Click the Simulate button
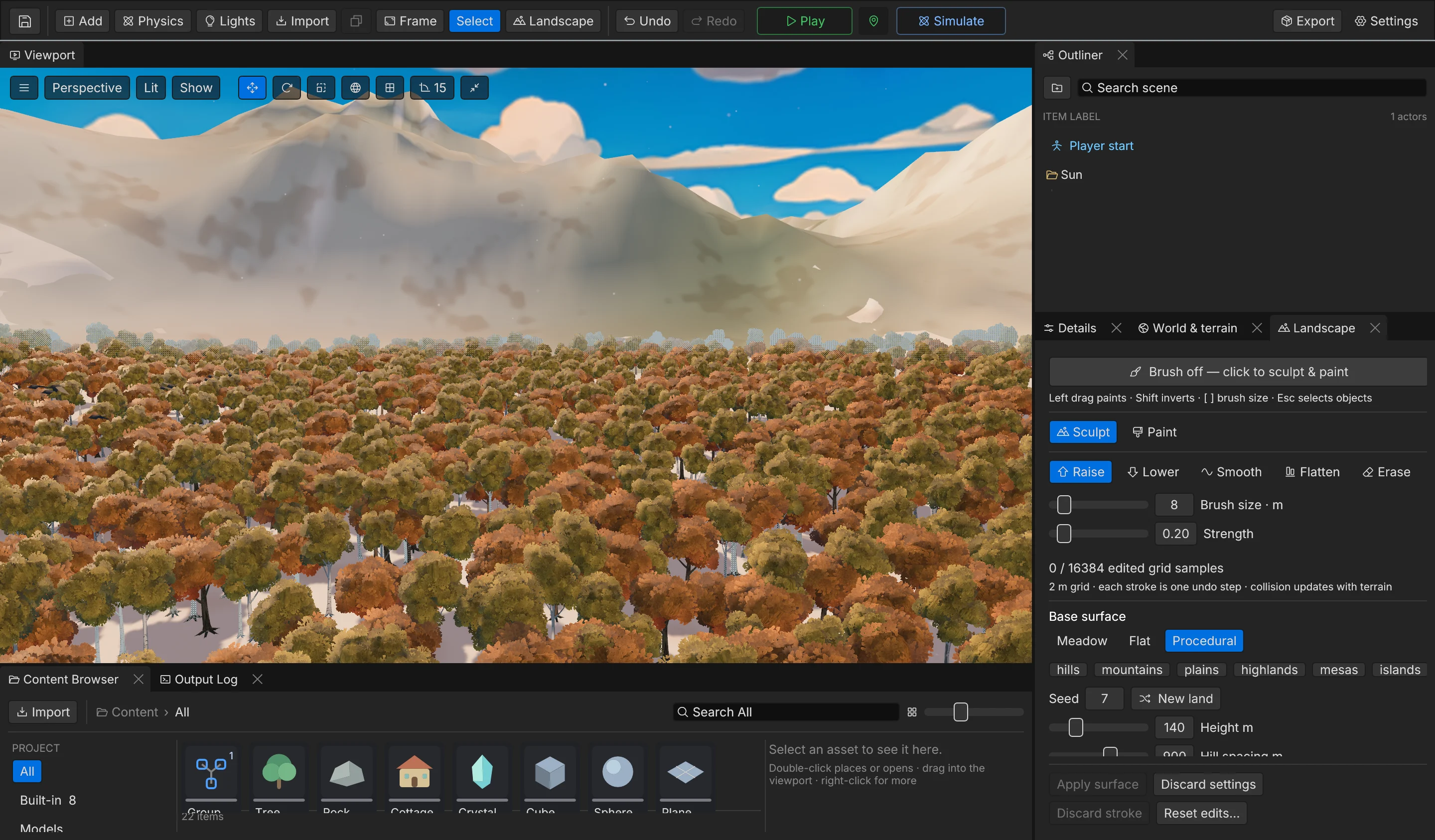This screenshot has height=840, width=1435. (x=950, y=21)
